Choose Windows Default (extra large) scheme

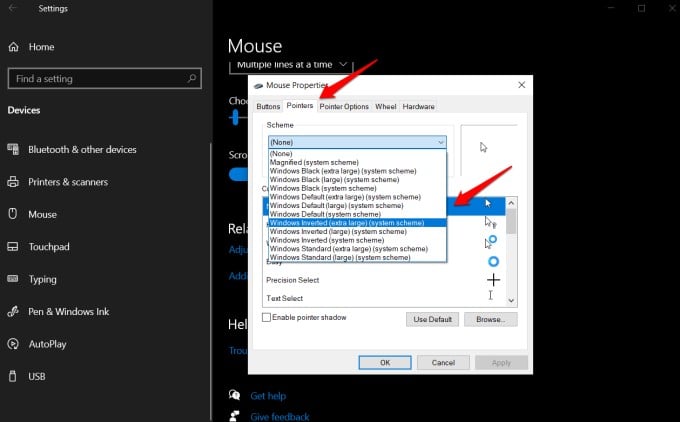click(x=357, y=197)
